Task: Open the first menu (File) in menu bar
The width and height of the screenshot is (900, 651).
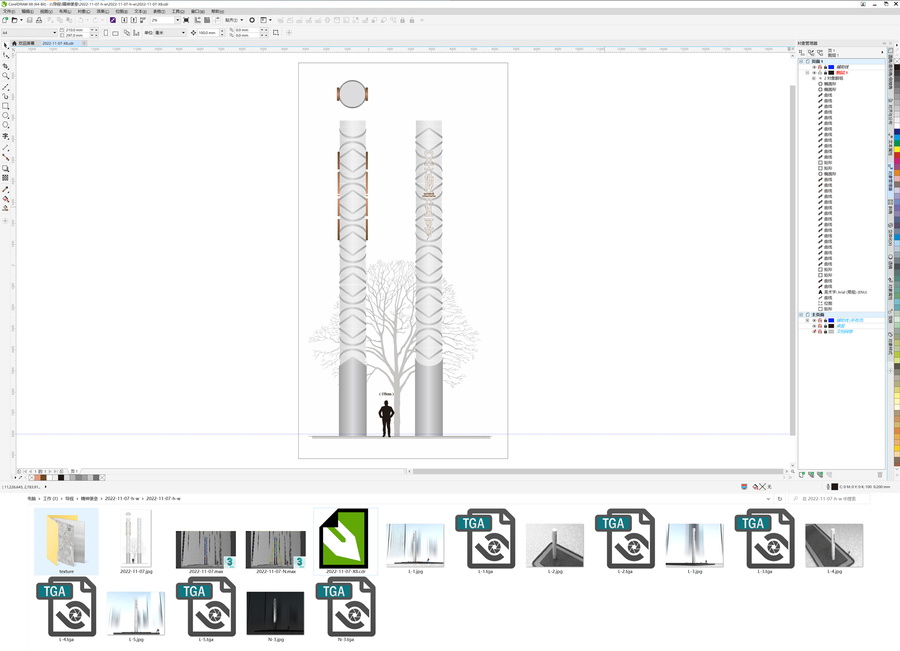Action: click(x=9, y=11)
